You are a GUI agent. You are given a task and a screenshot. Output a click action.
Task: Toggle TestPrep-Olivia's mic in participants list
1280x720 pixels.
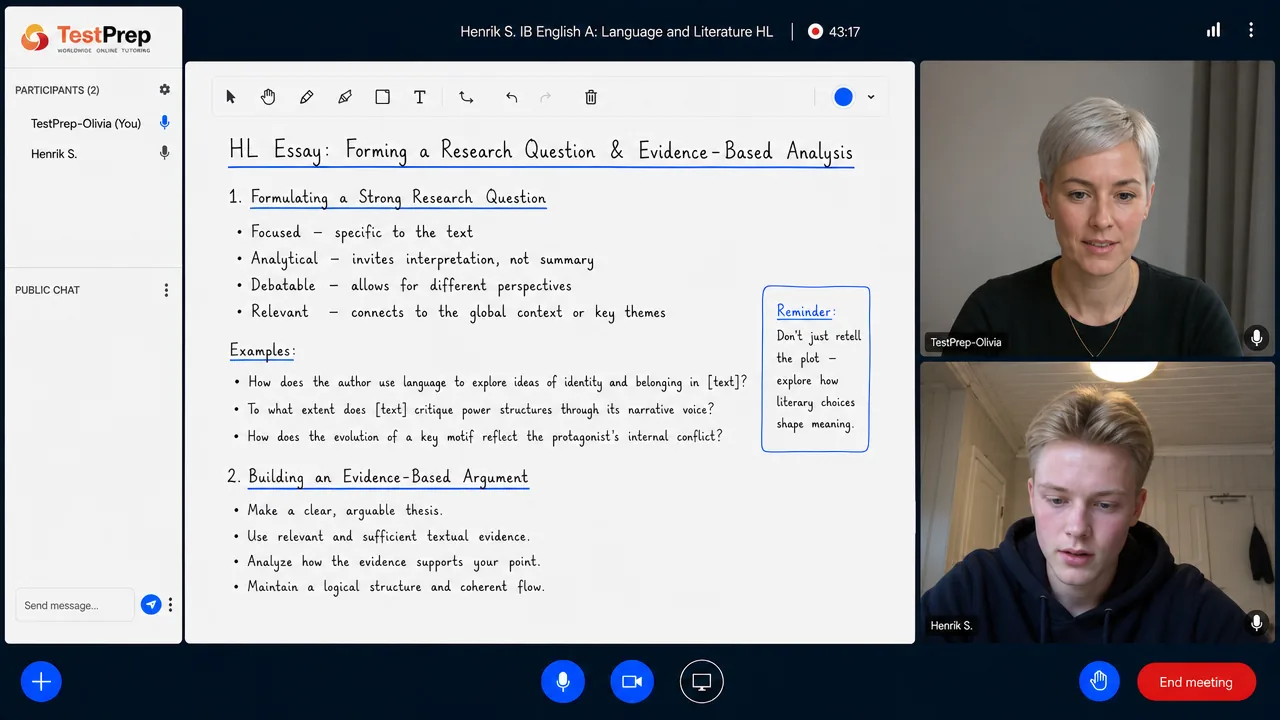click(165, 123)
